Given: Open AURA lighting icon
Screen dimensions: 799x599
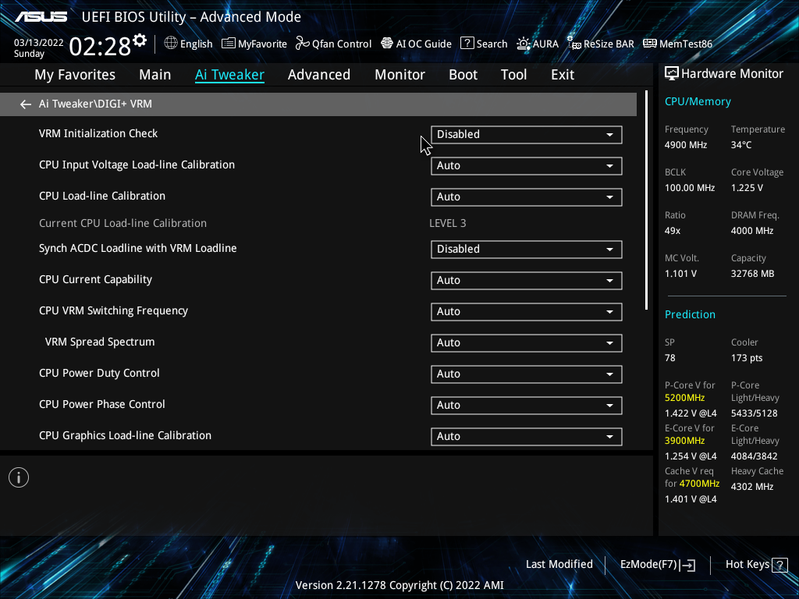Looking at the screenshot, I should (x=523, y=44).
